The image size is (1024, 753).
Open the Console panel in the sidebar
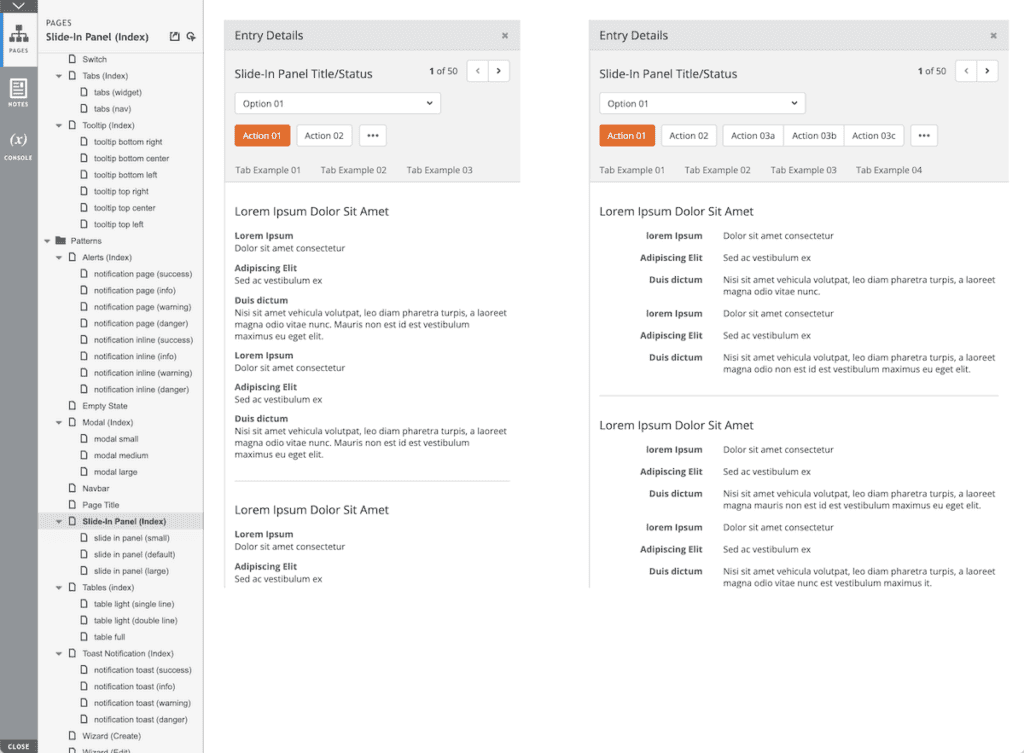18,140
